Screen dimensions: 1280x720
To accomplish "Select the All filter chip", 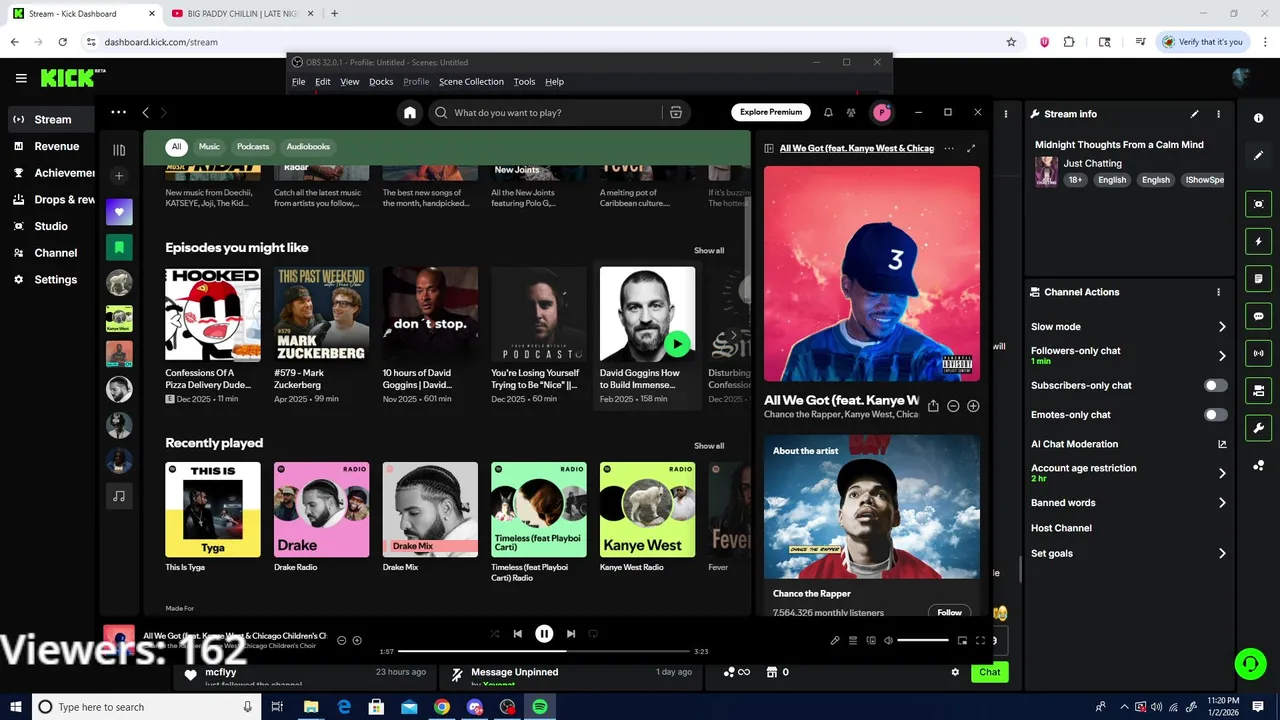I will [176, 146].
